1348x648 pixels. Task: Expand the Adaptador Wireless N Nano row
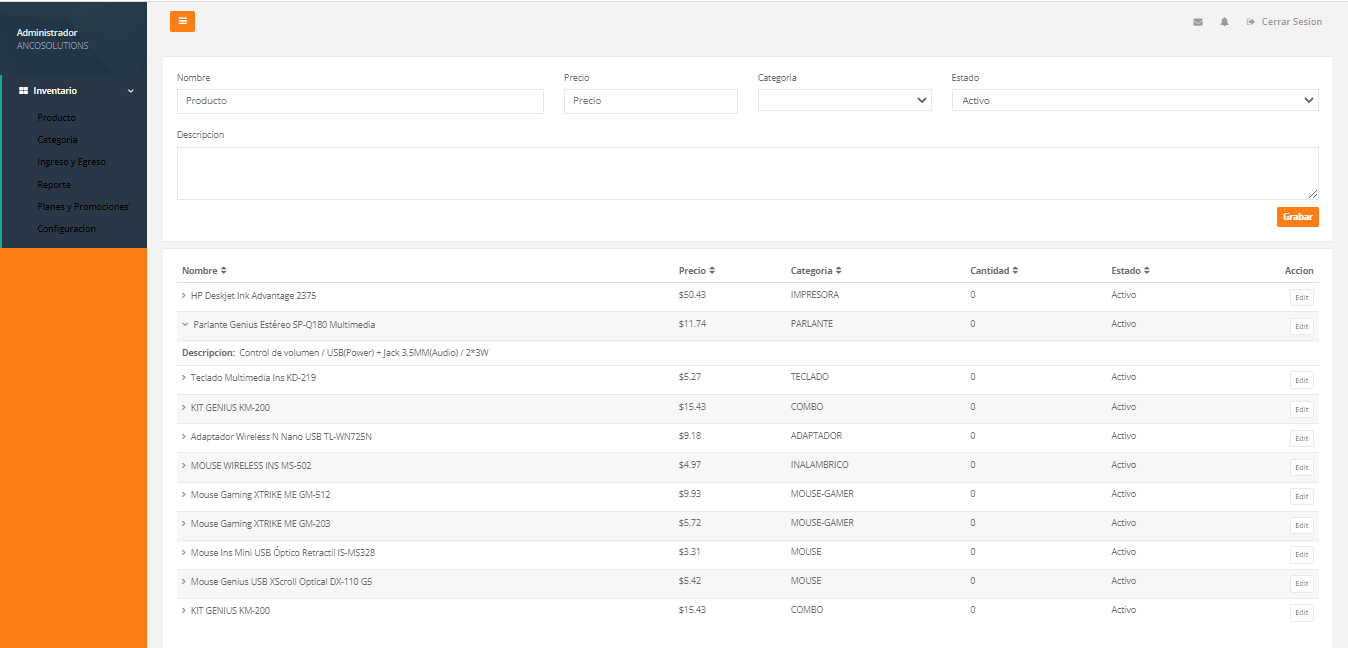pos(184,437)
